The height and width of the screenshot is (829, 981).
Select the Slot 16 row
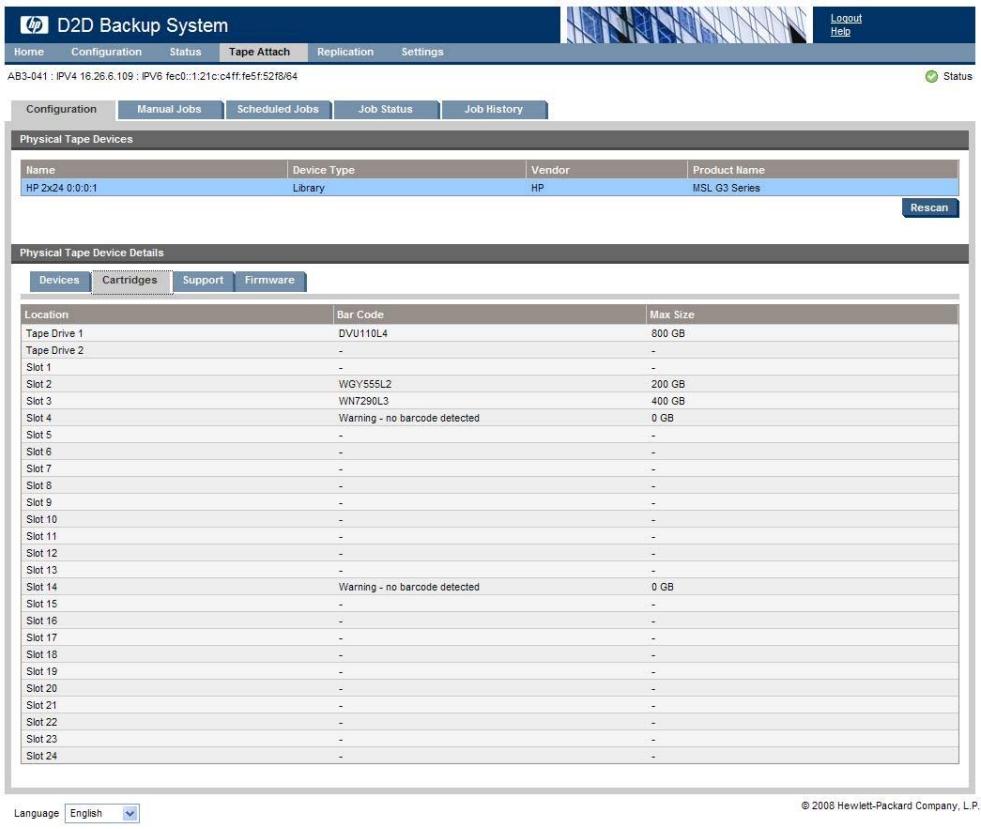click(x=489, y=621)
